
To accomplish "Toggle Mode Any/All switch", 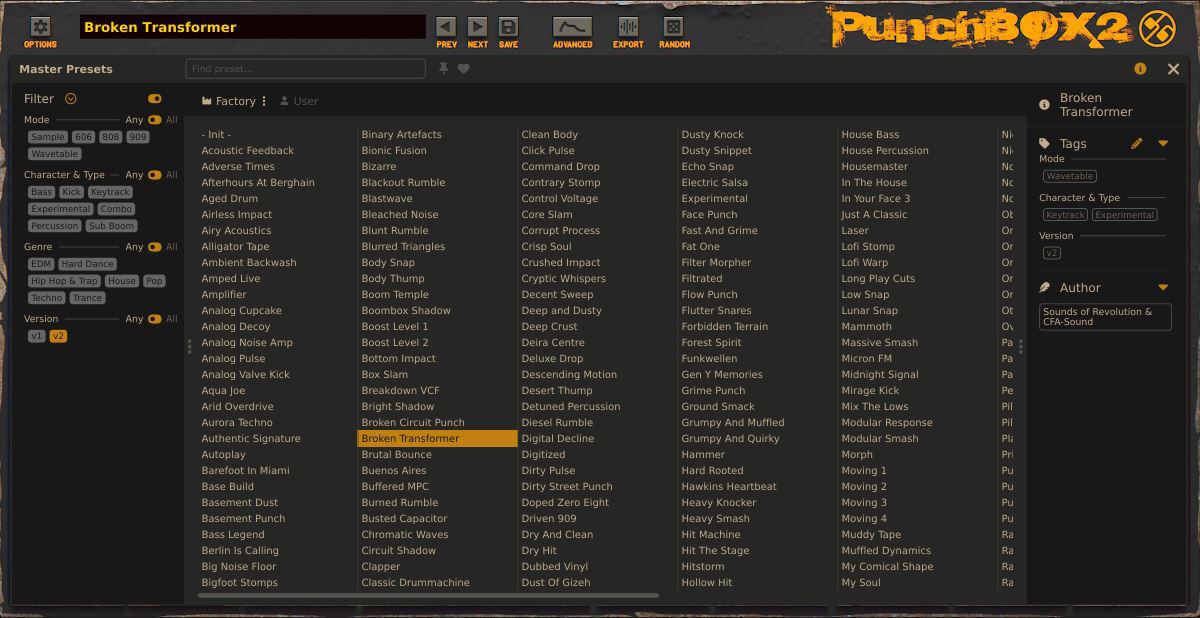I will tap(154, 120).
